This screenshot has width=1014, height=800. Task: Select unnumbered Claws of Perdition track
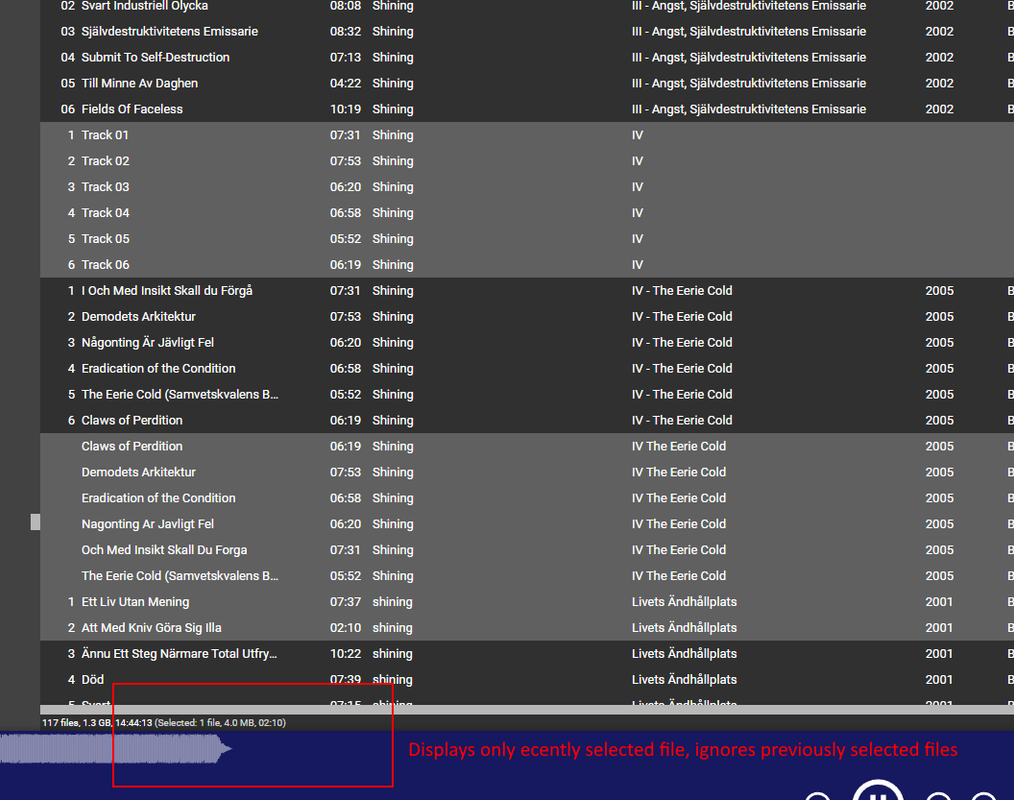(527, 446)
